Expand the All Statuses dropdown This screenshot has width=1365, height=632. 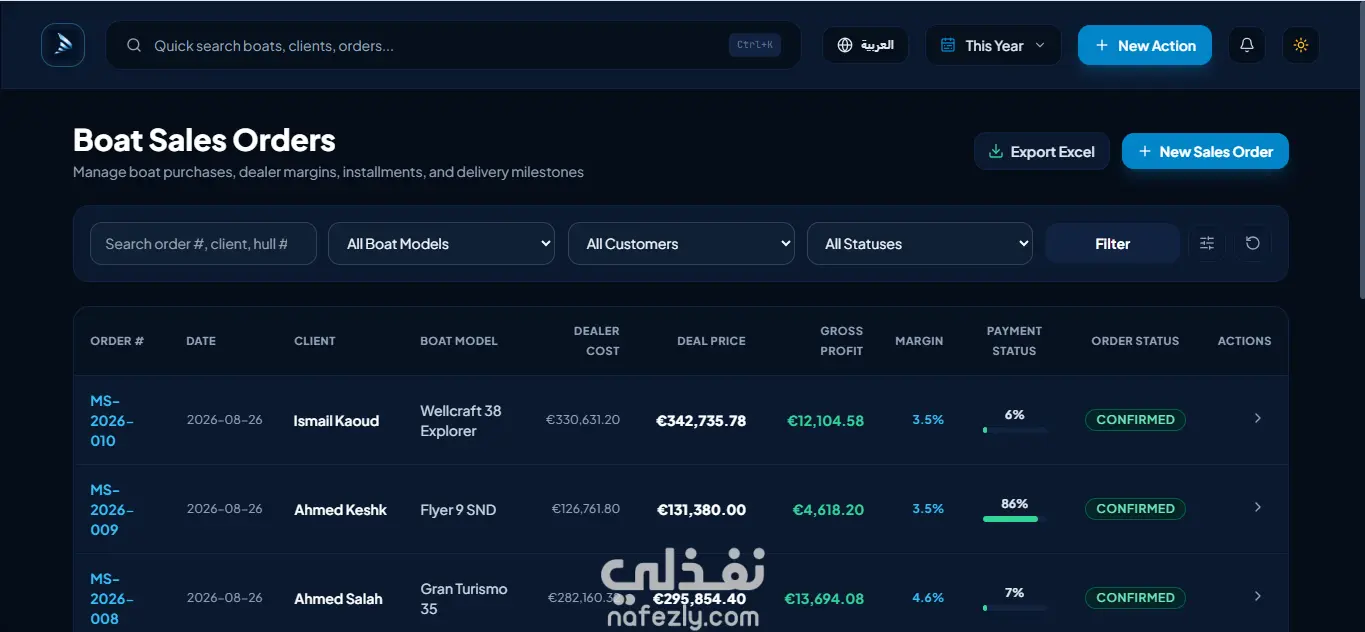[920, 244]
